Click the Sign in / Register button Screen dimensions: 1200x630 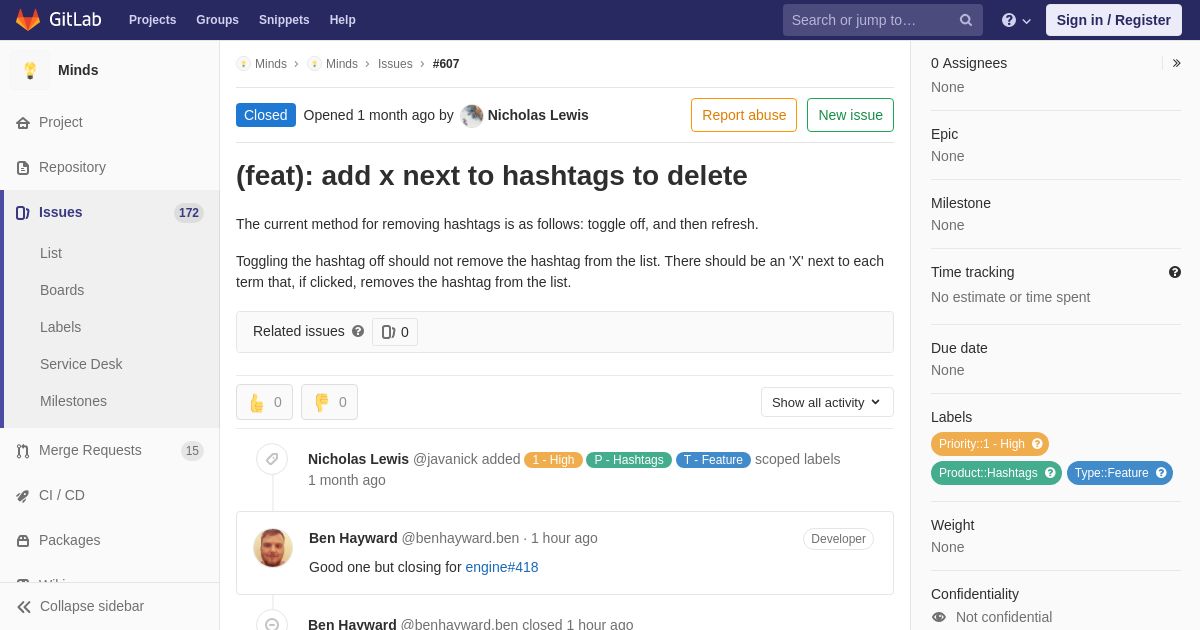coord(1113,20)
